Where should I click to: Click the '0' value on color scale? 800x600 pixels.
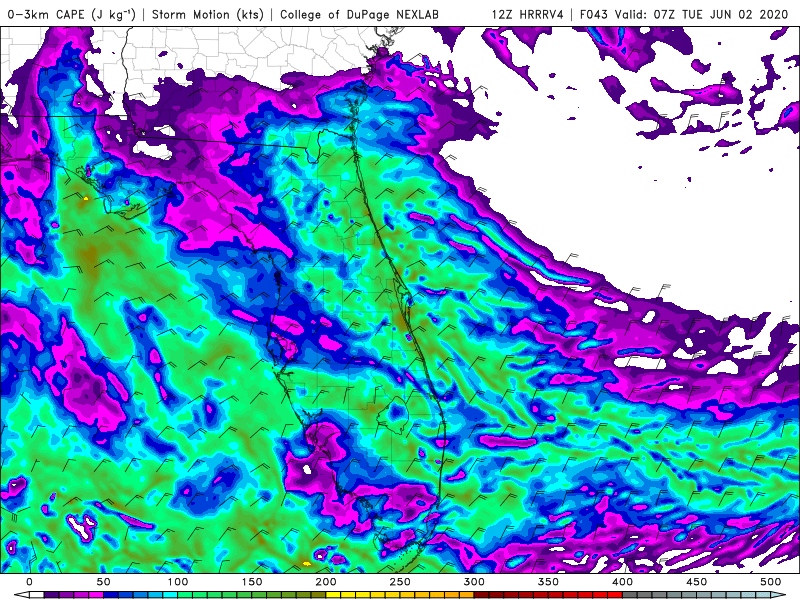click(29, 582)
